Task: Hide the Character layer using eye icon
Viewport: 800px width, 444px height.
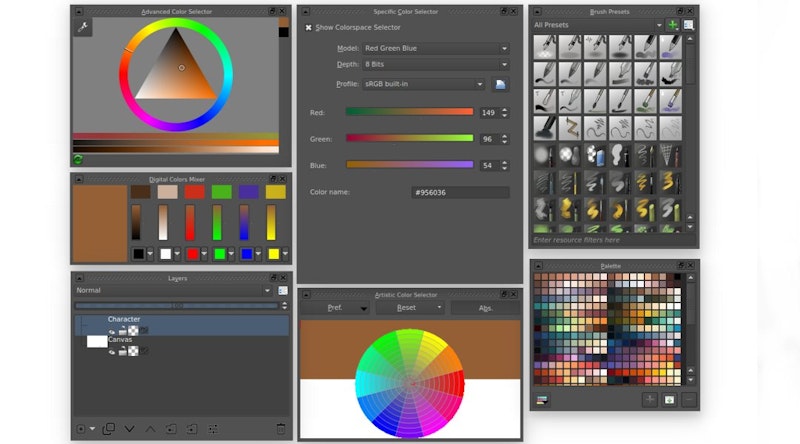Action: [x=112, y=330]
